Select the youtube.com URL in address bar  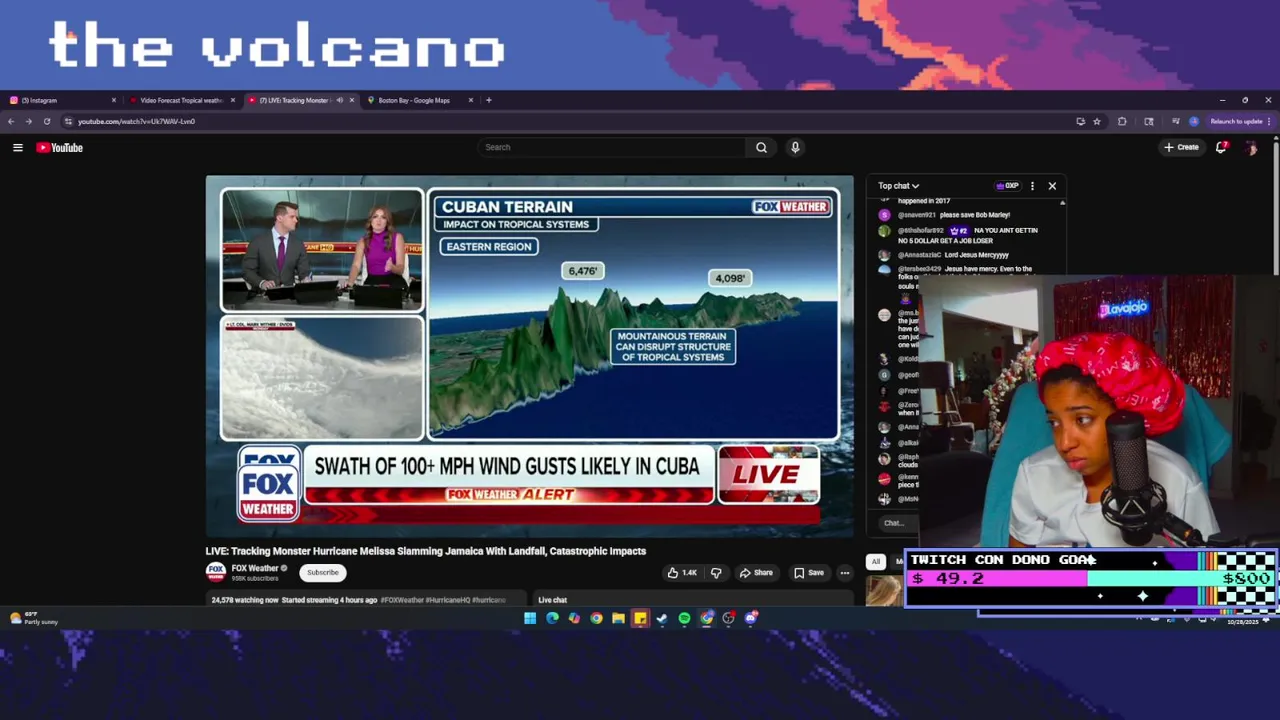coord(137,121)
